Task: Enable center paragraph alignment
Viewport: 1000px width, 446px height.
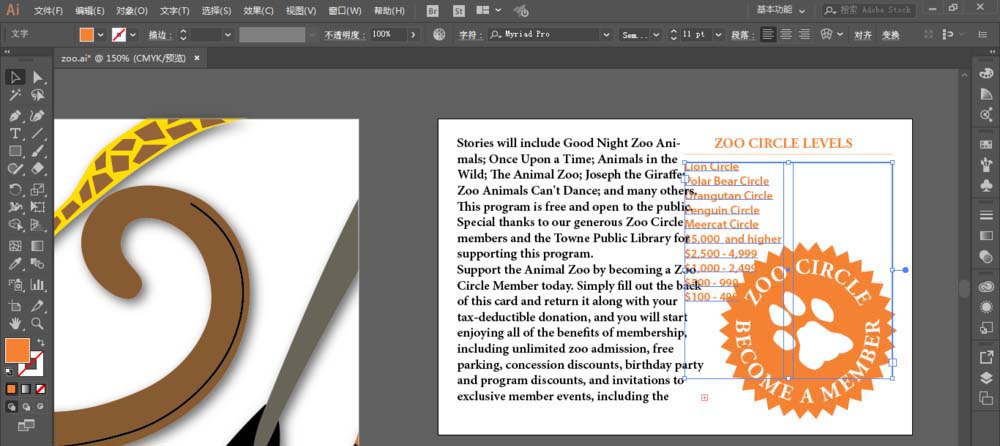Action: (x=786, y=34)
